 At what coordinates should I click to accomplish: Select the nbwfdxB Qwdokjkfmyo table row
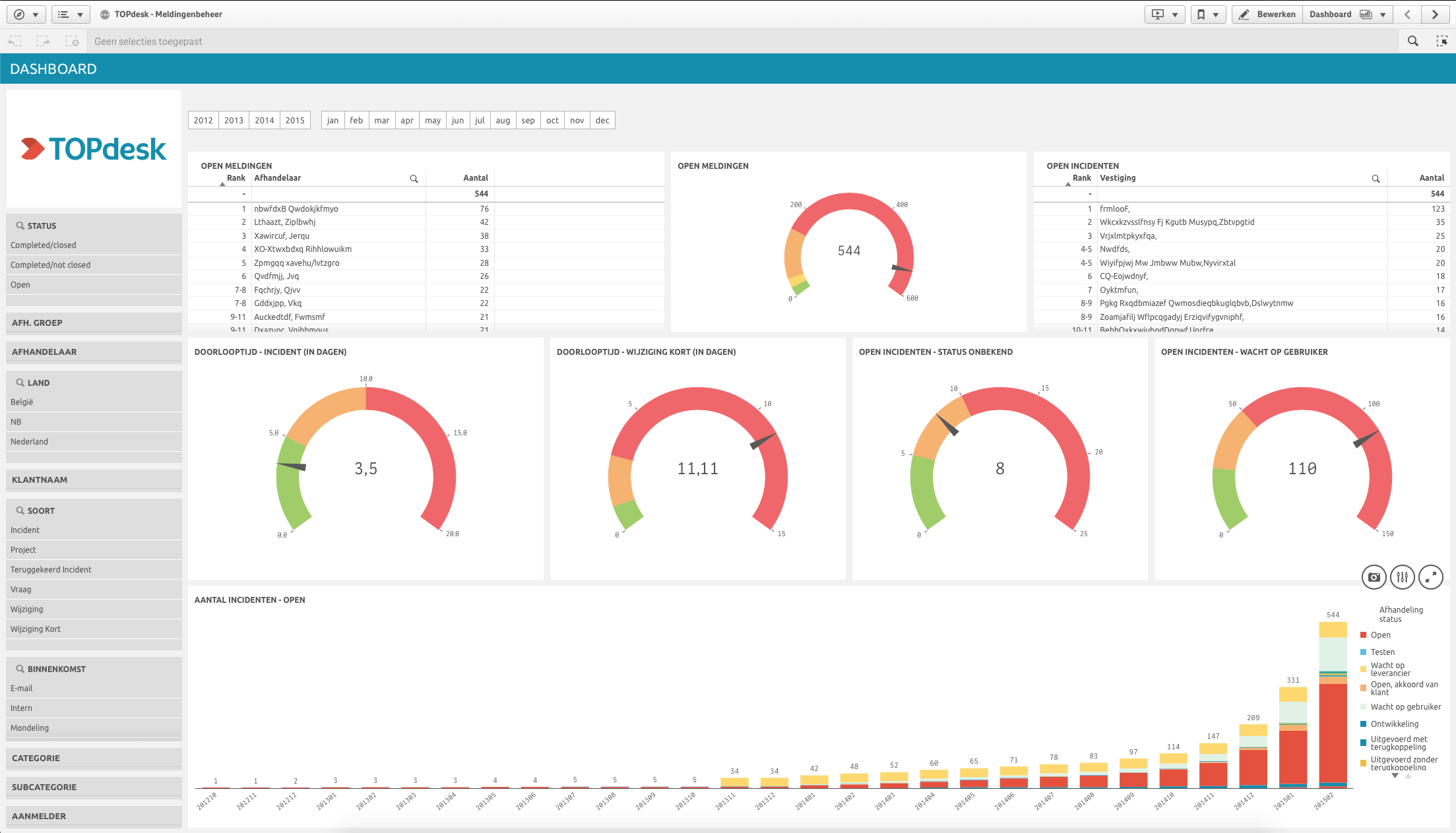click(426, 209)
